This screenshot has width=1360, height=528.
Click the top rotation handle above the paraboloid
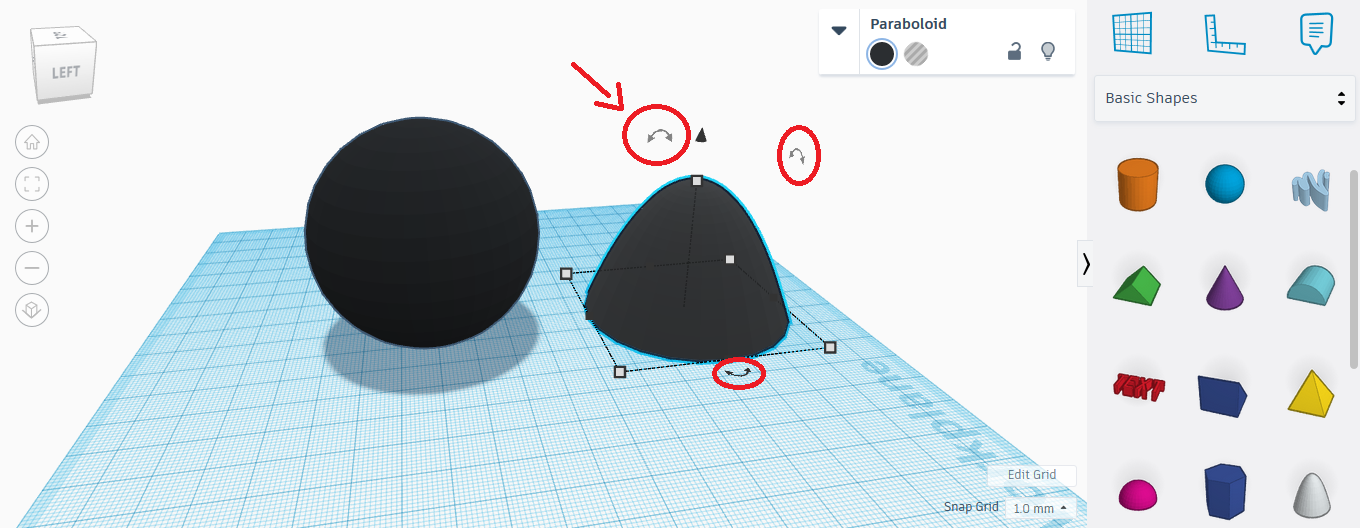pos(659,136)
